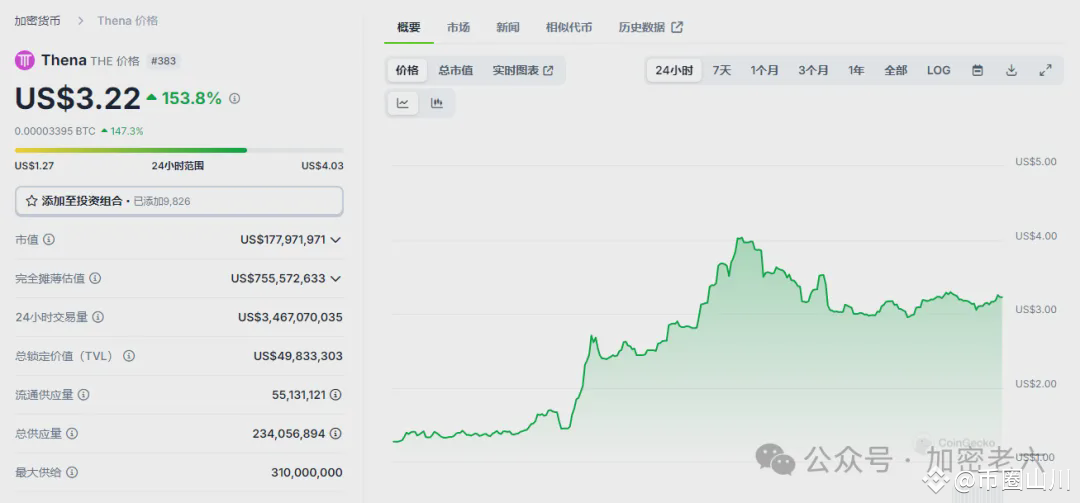Expand the 市值 US$177,971,971 chevron
The image size is (1080, 503).
click(335, 240)
